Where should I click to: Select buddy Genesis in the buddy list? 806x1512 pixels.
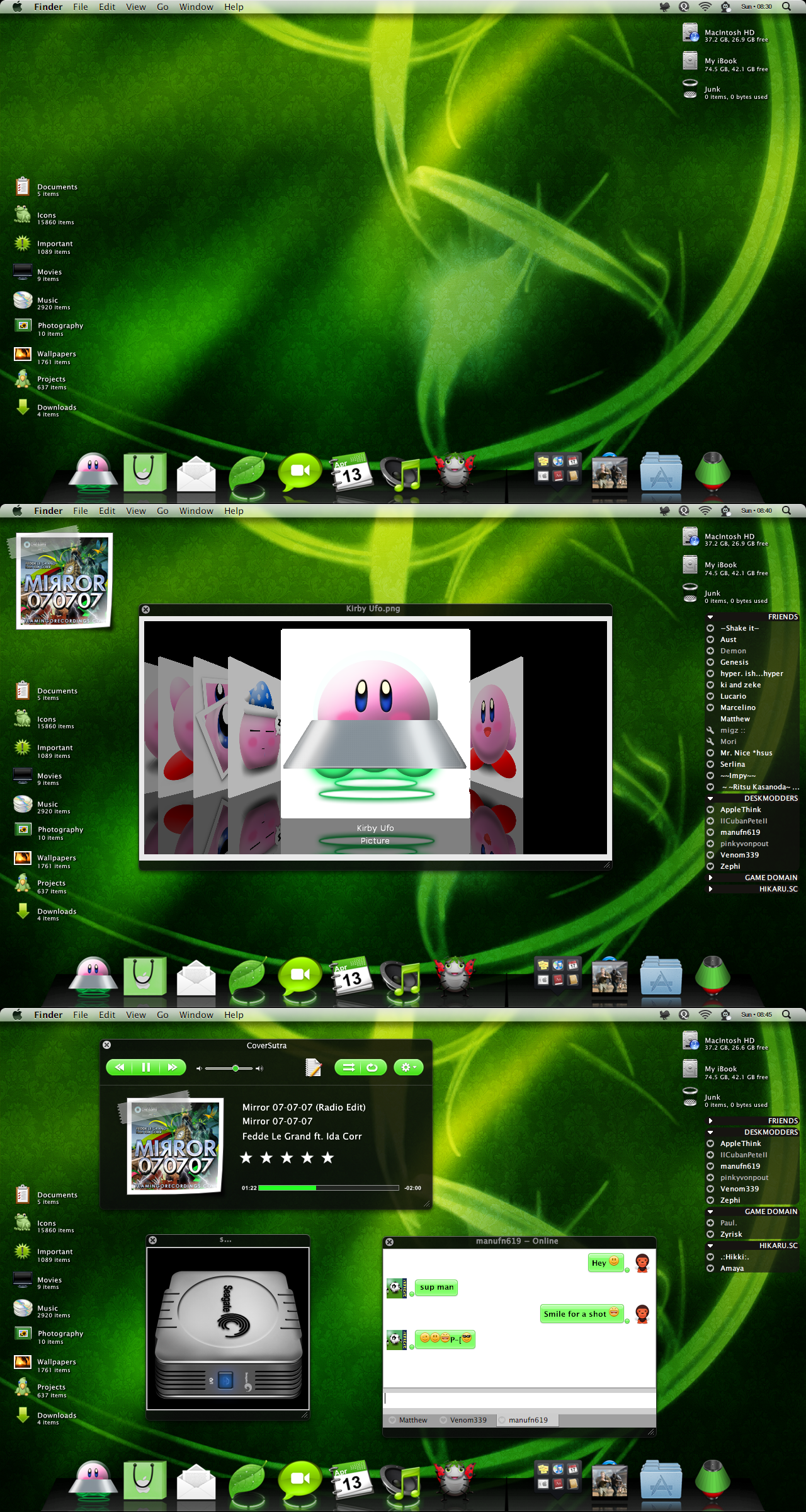734,662
